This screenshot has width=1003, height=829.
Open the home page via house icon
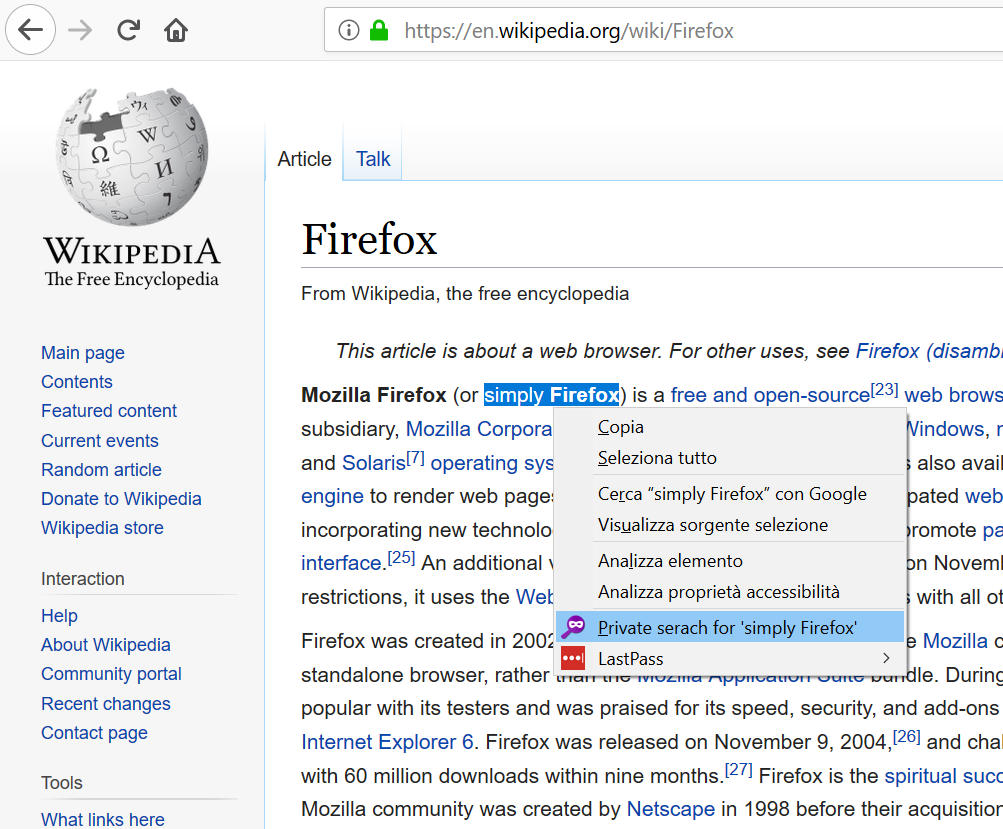point(175,29)
